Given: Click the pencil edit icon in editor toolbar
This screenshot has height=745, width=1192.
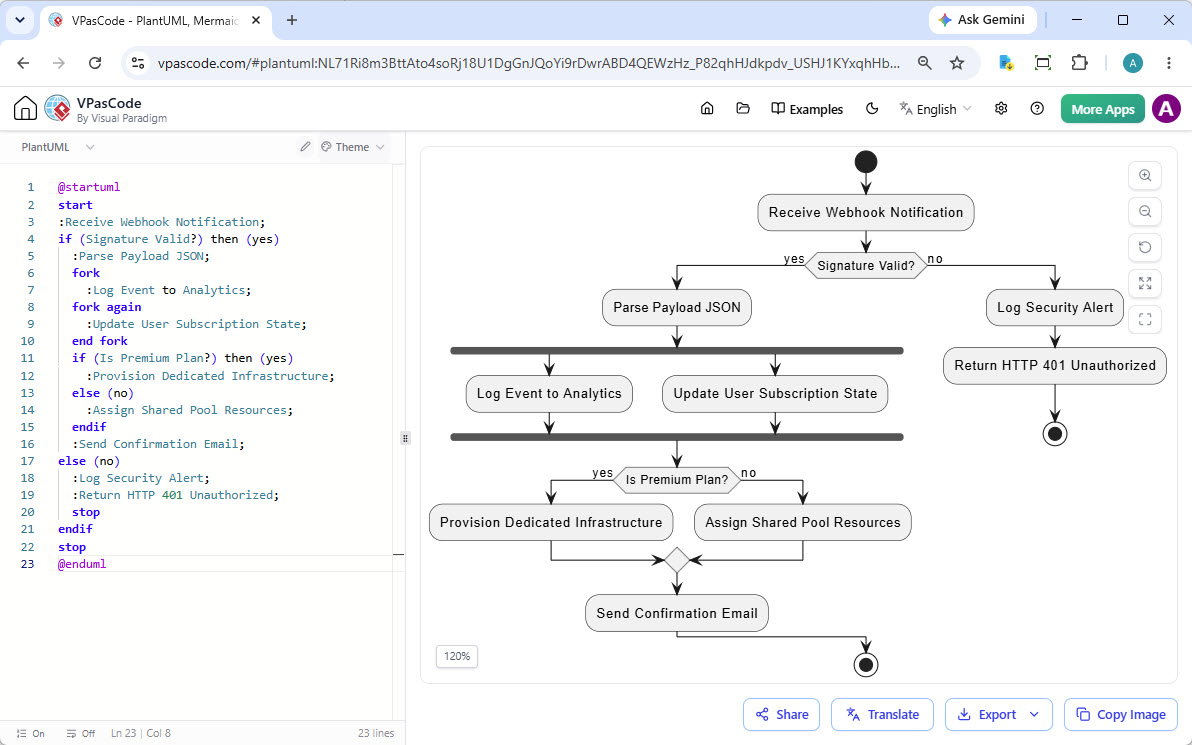Looking at the screenshot, I should 305,147.
